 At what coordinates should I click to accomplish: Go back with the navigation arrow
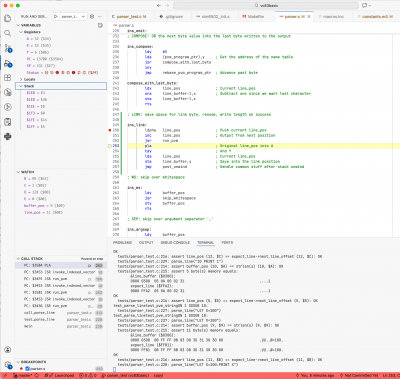[159, 5]
